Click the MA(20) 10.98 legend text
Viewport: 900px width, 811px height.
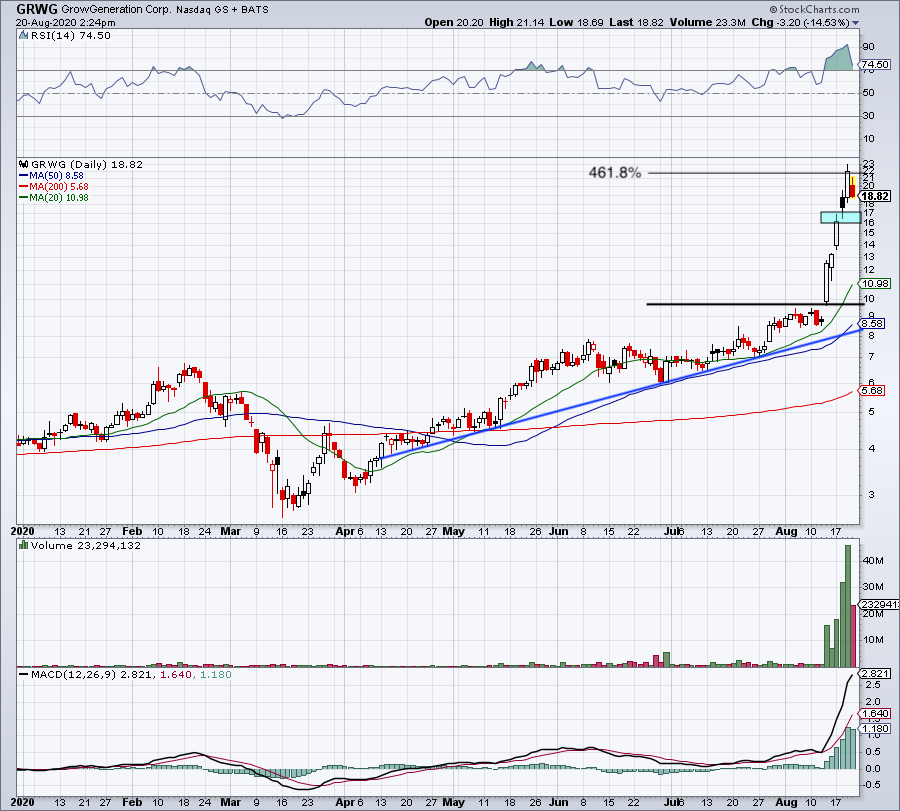(59, 198)
